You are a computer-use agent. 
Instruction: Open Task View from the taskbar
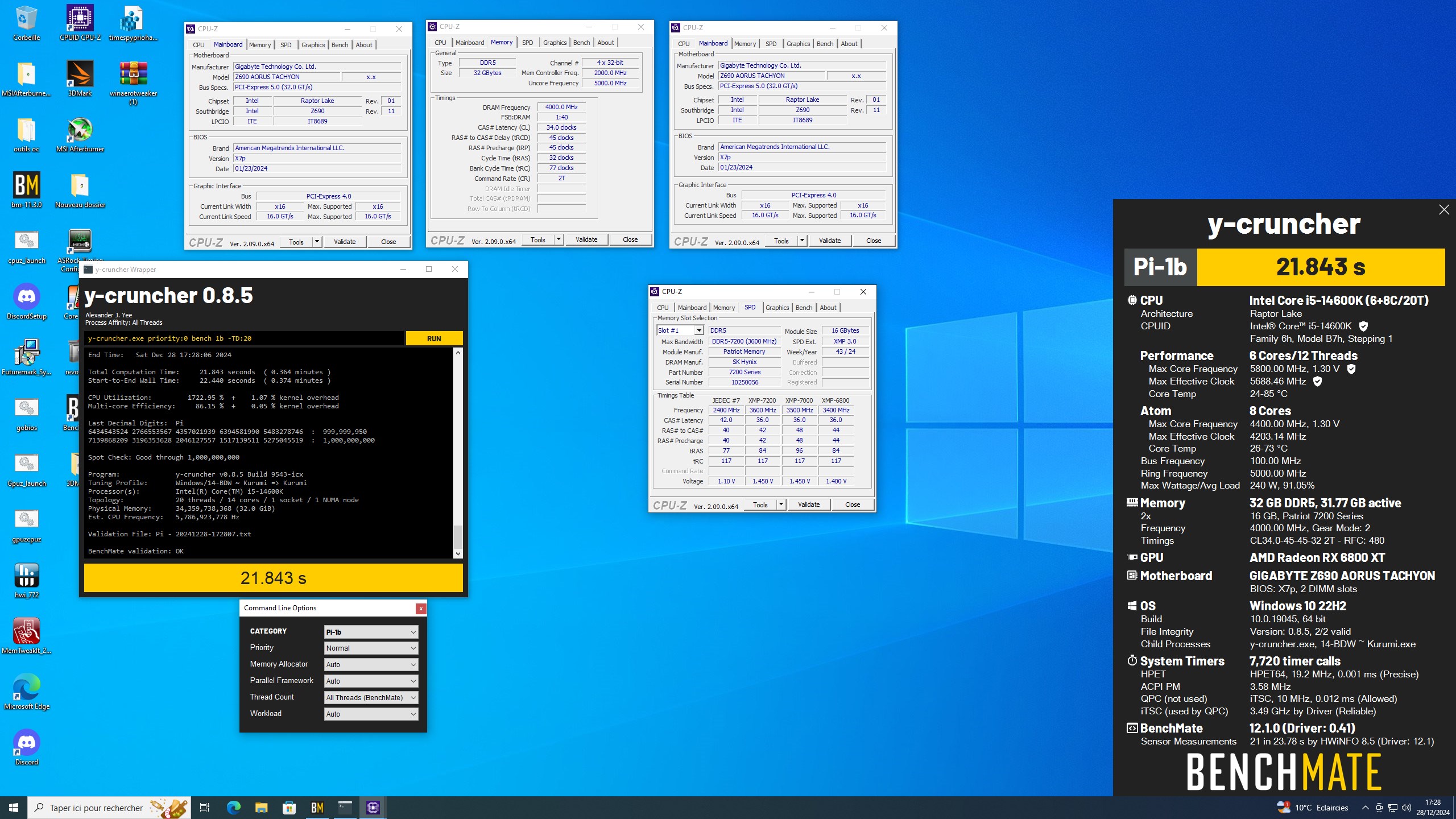click(205, 808)
